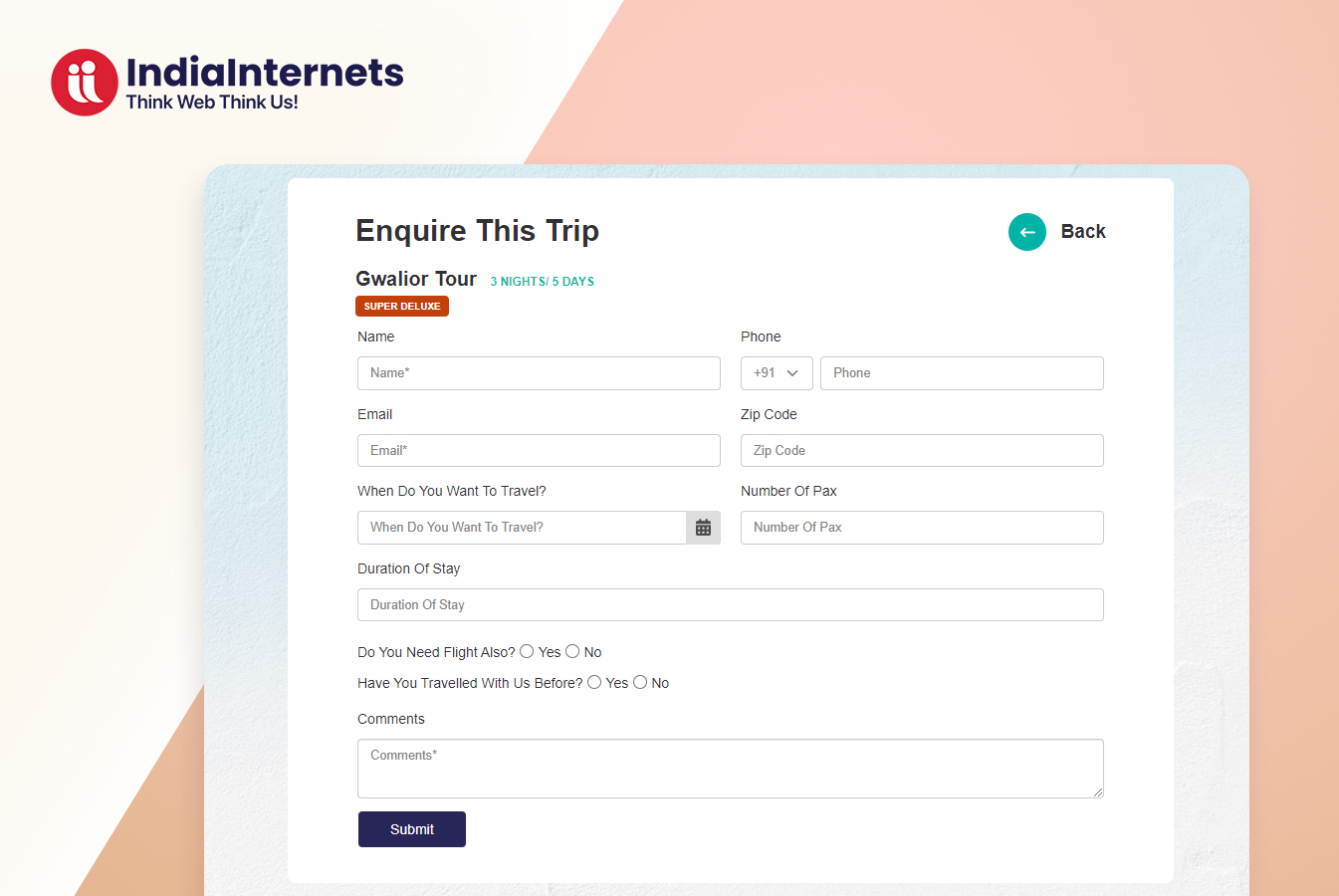
Task: Select Yes for travelled with us before
Action: (x=594, y=682)
